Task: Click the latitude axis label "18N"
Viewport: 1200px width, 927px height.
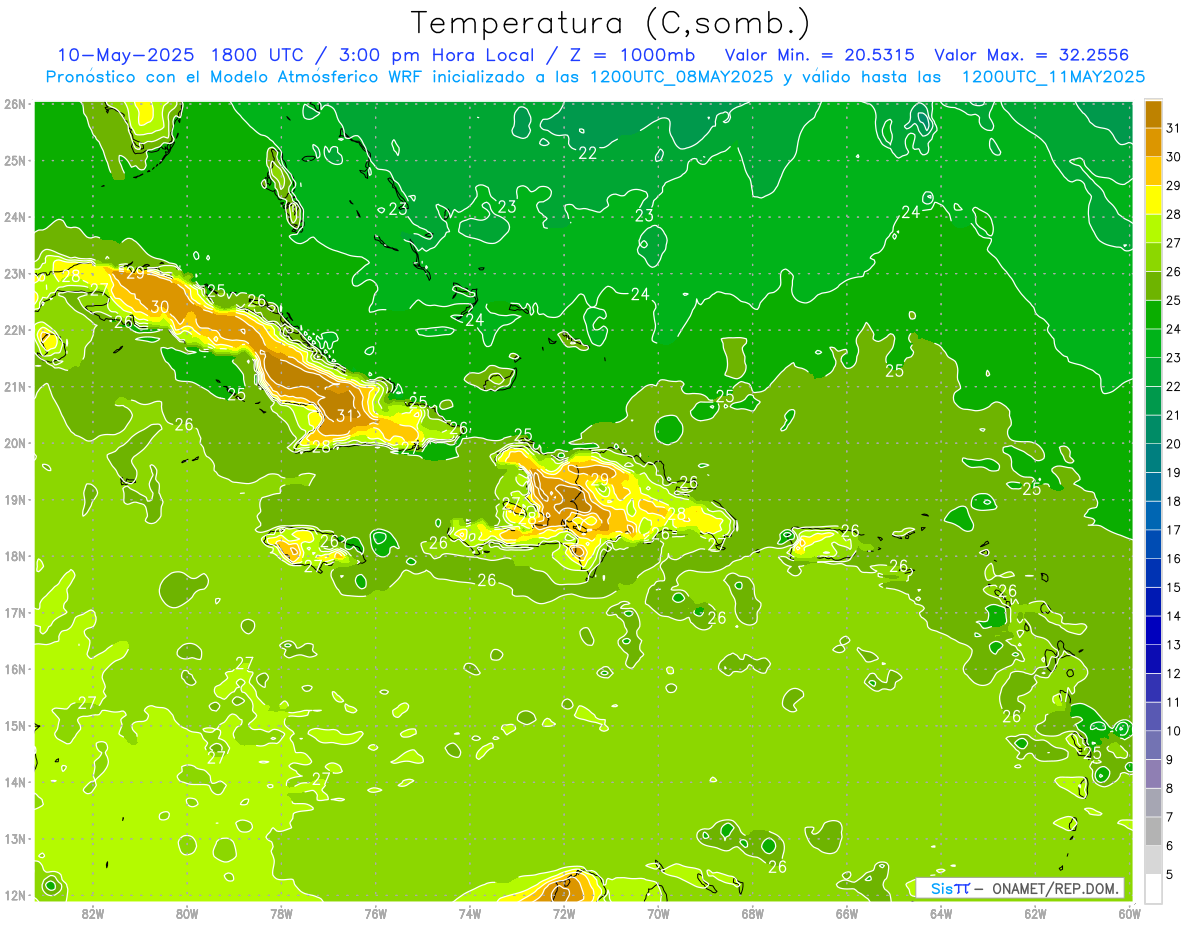Action: coord(16,556)
